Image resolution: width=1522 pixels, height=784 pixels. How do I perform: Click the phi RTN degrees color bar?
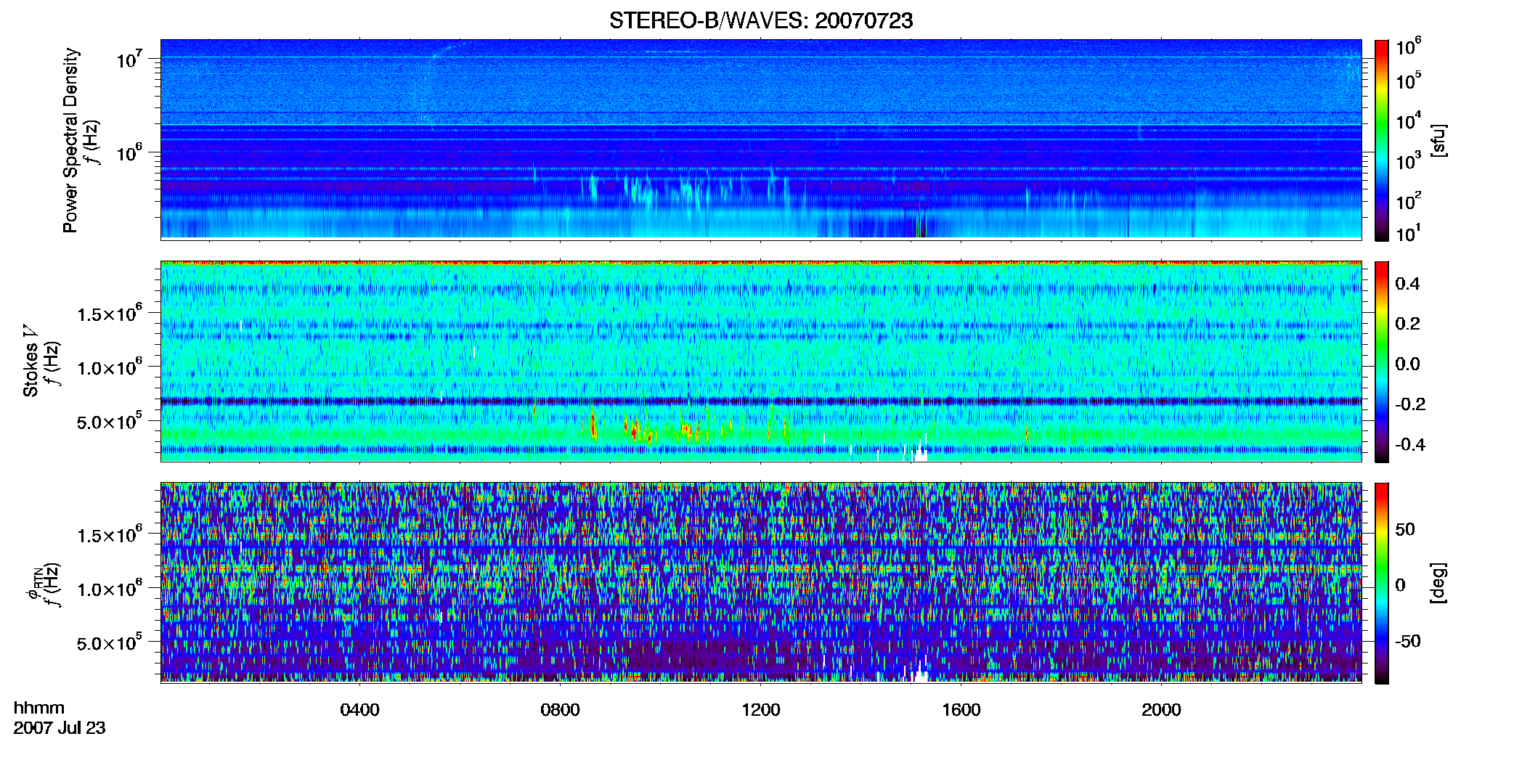[1381, 583]
